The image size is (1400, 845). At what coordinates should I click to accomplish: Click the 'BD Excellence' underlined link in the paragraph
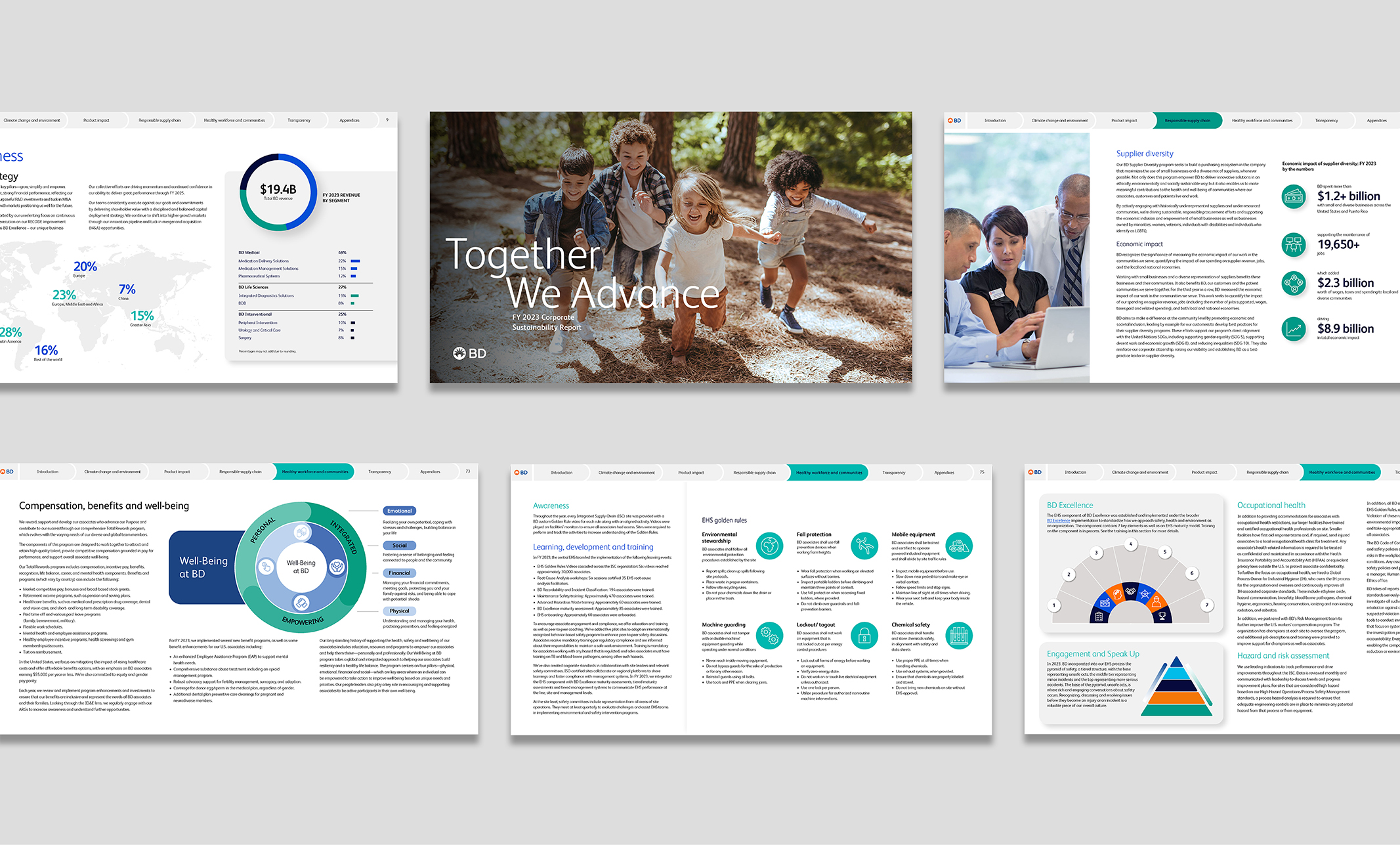pos(1058,521)
